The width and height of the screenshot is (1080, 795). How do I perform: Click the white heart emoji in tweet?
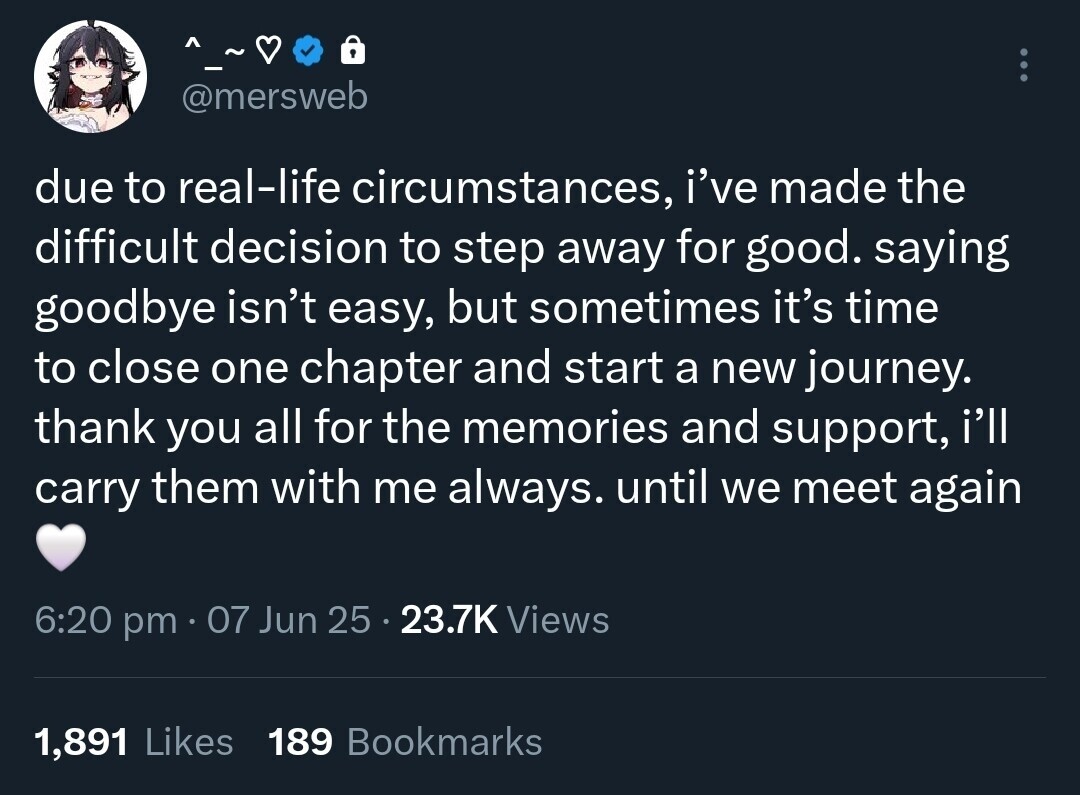click(61, 549)
